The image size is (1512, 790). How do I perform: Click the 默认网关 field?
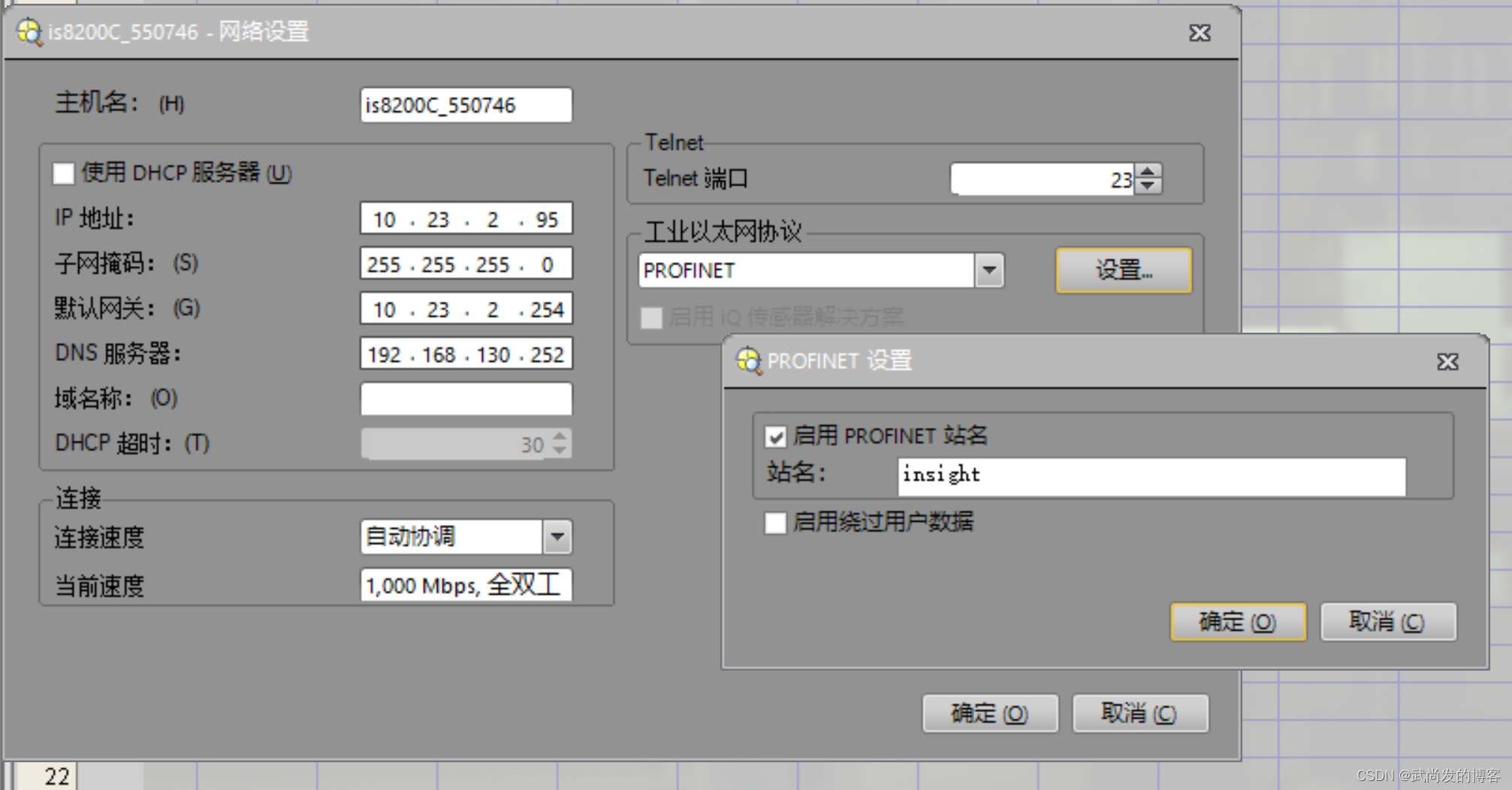466,309
